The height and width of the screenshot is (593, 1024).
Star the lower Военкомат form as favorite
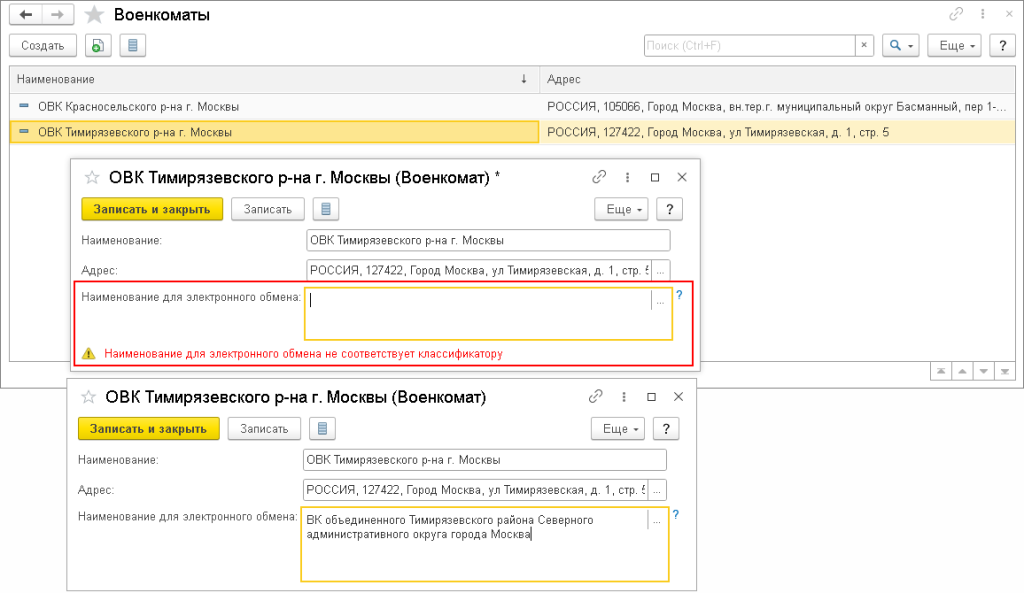click(x=89, y=397)
